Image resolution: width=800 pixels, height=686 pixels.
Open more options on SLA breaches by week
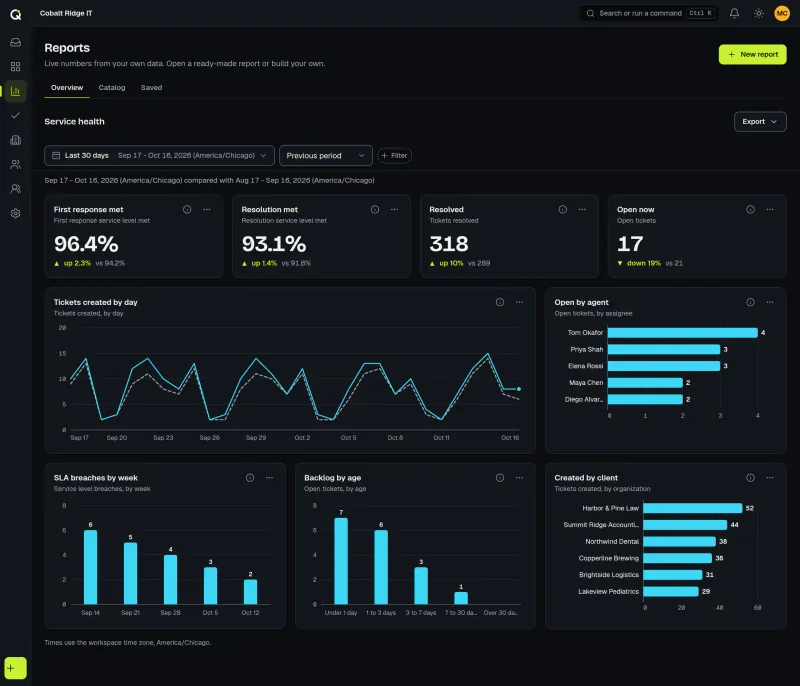pyautogui.click(x=269, y=478)
